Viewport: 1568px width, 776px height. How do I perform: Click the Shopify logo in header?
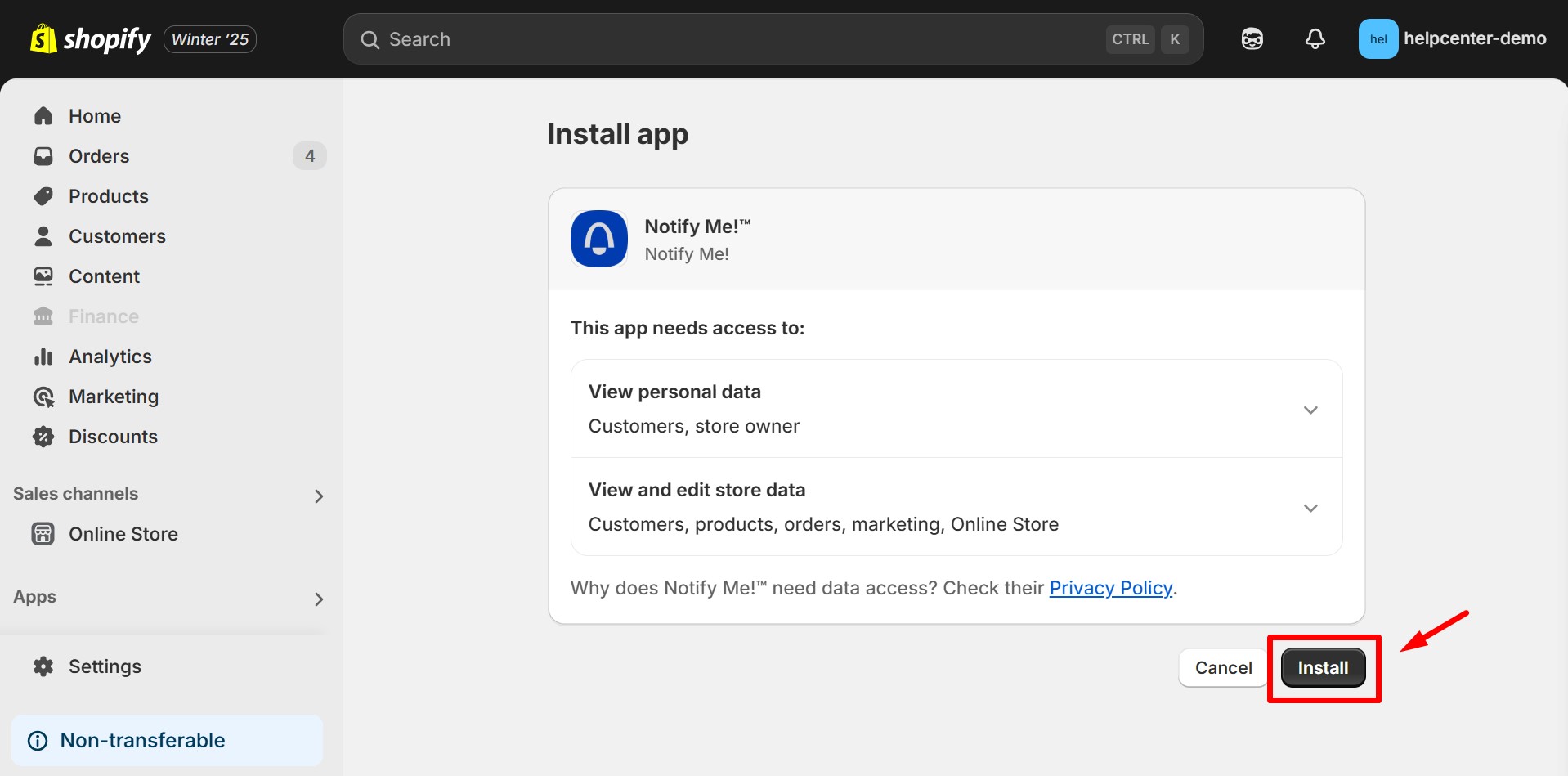click(x=91, y=39)
